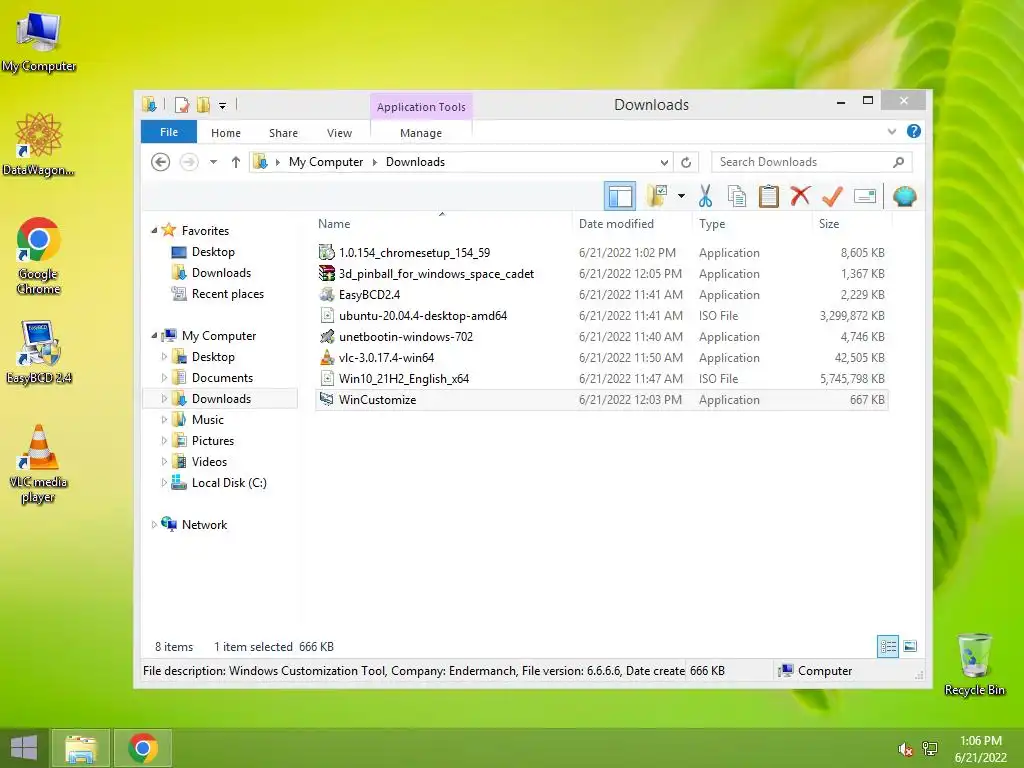The height and width of the screenshot is (768, 1024).
Task: Collapse the Favorites tree group
Action: (154, 231)
